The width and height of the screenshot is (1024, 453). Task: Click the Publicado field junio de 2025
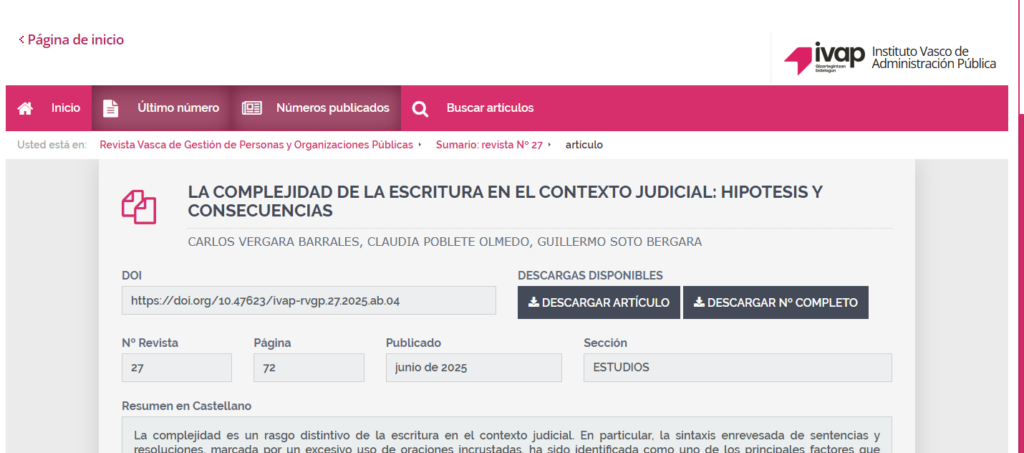pyautogui.click(x=473, y=367)
